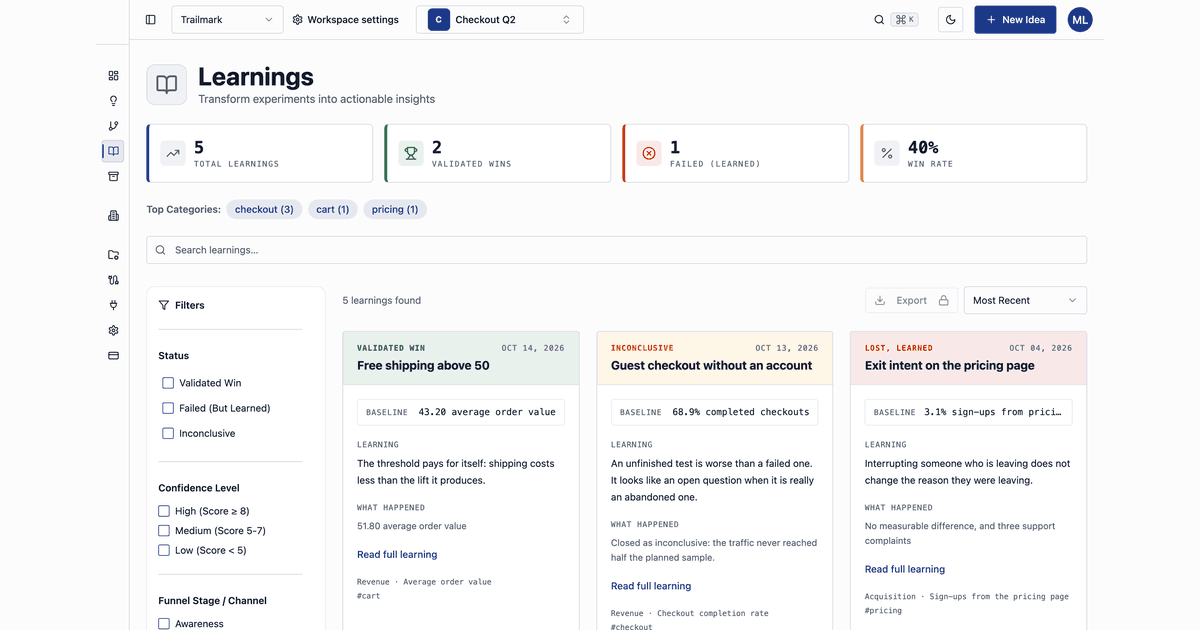Expand the Checkout Q2 project selector
Image resolution: width=1200 pixels, height=630 pixels.
click(500, 20)
